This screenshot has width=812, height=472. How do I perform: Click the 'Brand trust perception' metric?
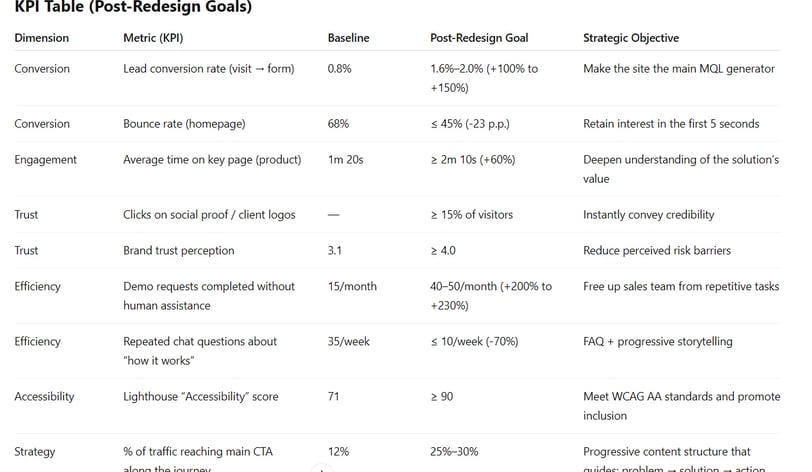[179, 250]
